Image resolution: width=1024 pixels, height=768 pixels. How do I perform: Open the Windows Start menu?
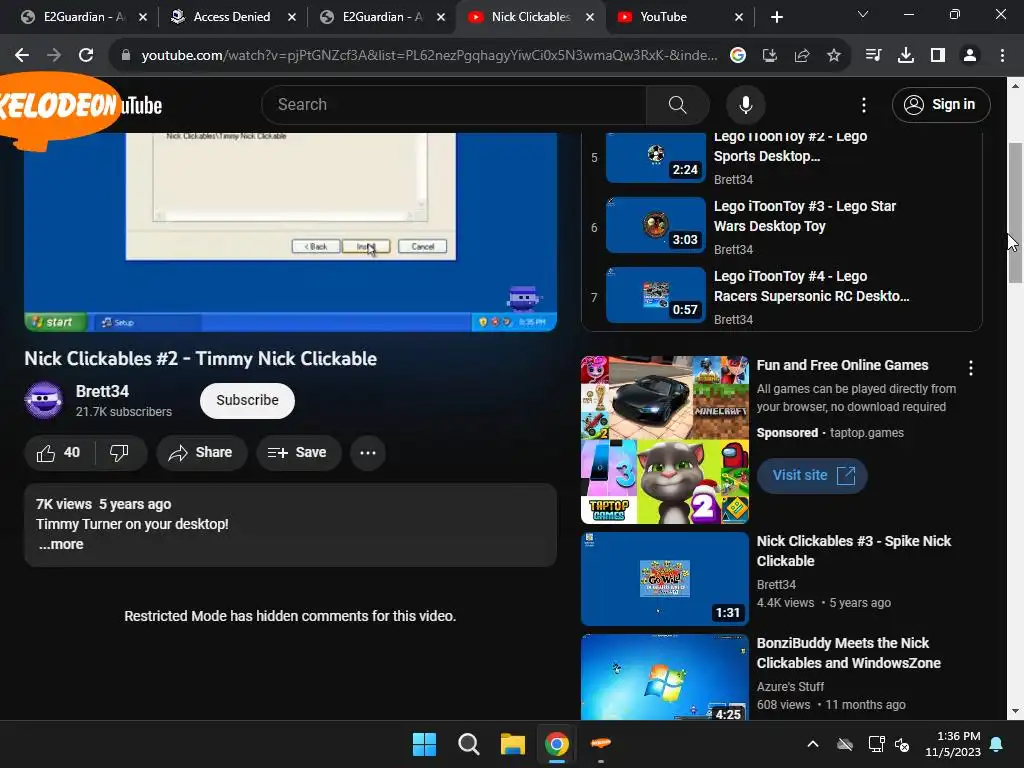(424, 744)
